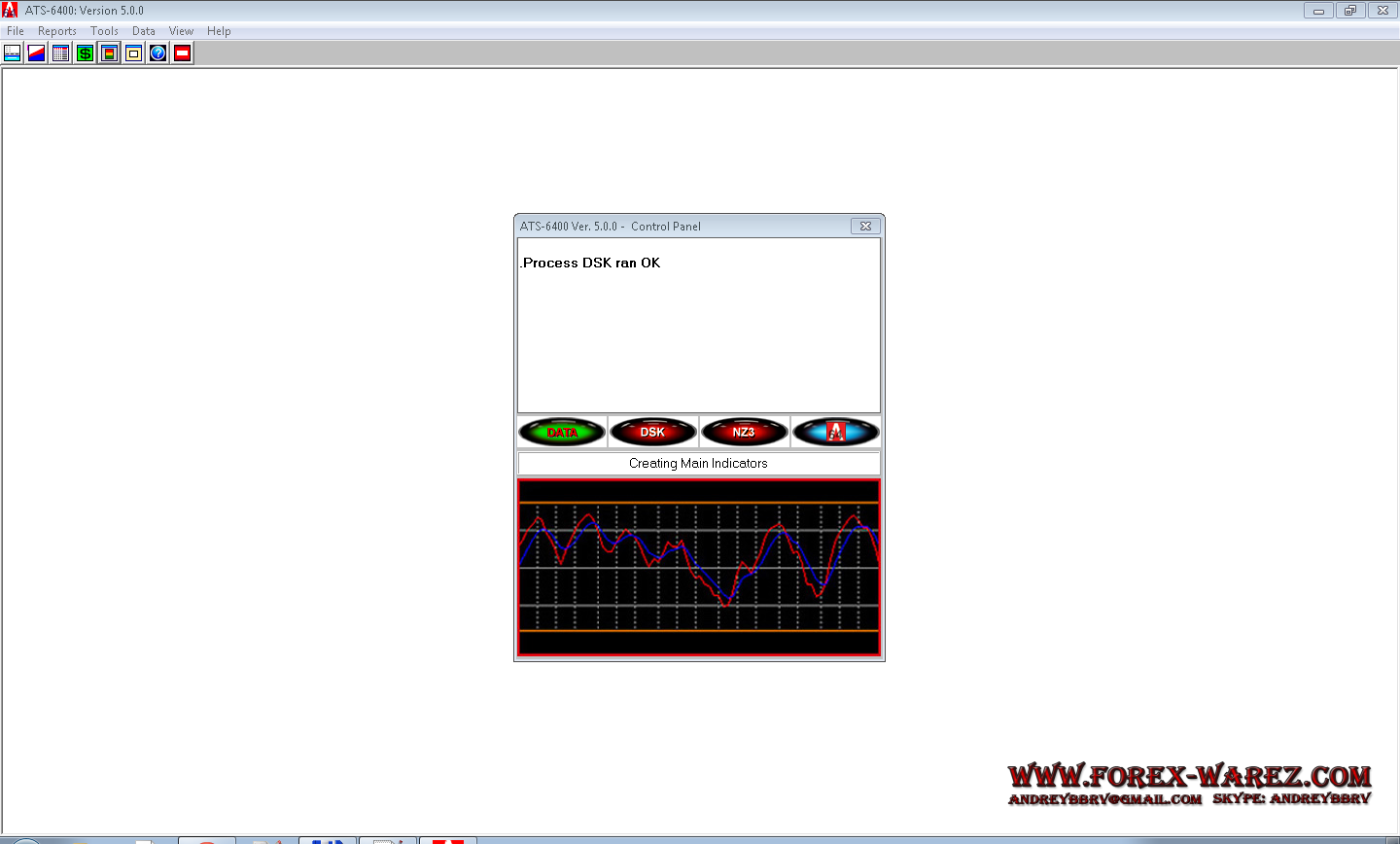Click the red stop icon in toolbar
This screenshot has width=1400, height=844.
click(183, 53)
